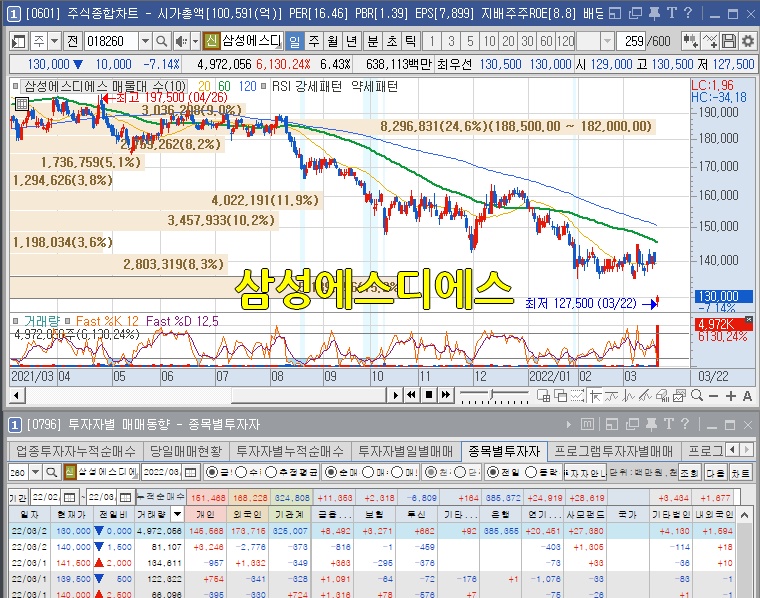The width and height of the screenshot is (760, 598).
Task: Switch to 당일매매현황 tab
Action: (x=186, y=452)
